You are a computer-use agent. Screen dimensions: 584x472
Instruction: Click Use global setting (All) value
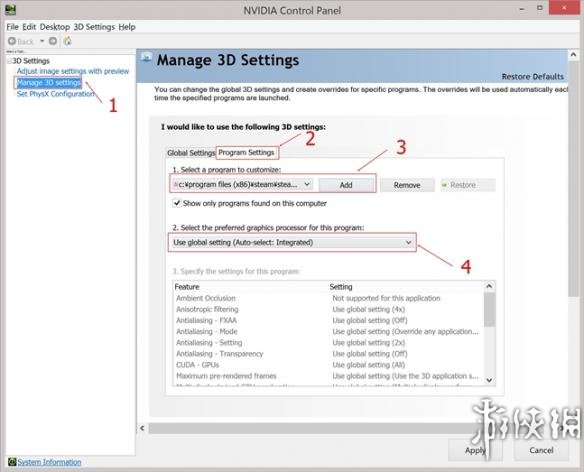pyautogui.click(x=369, y=365)
